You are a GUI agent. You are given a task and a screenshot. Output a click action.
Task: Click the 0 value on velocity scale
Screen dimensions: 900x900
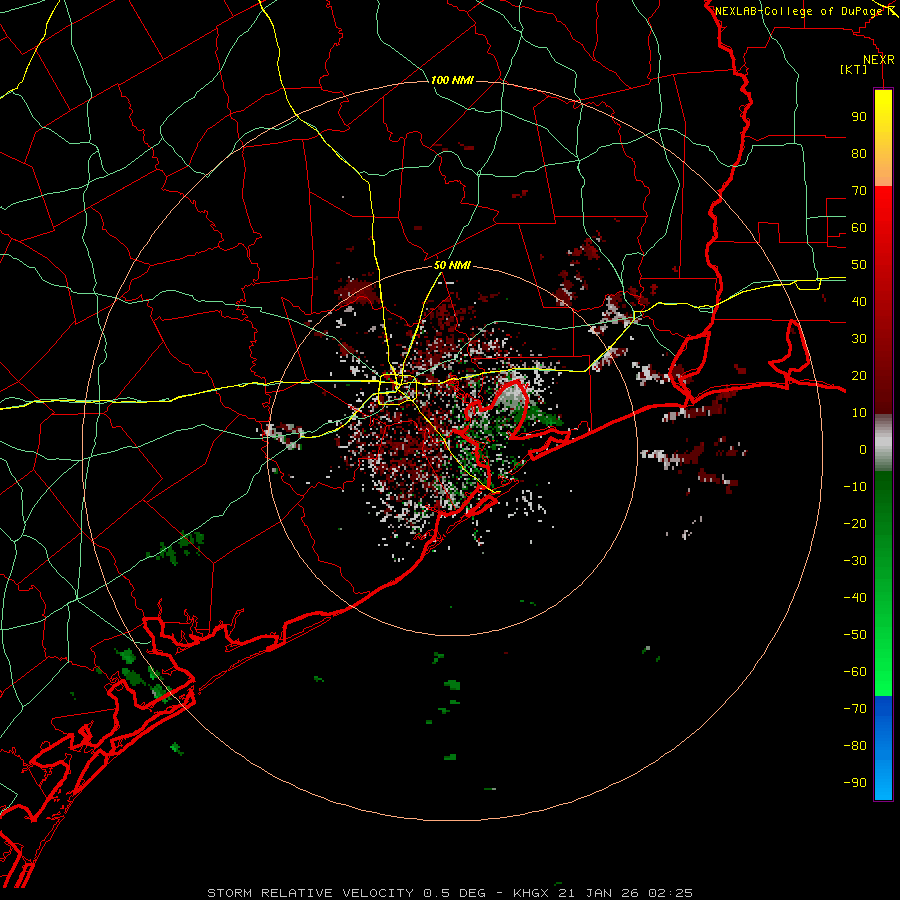[x=863, y=450]
